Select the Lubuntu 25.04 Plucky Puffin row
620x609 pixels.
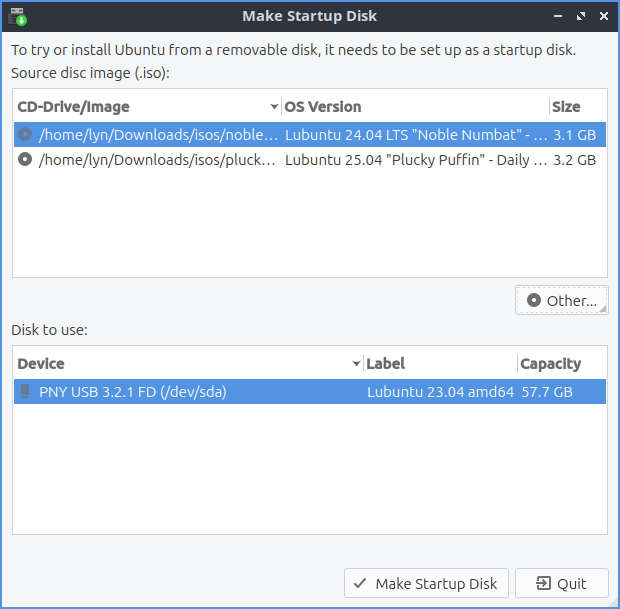tap(415, 159)
